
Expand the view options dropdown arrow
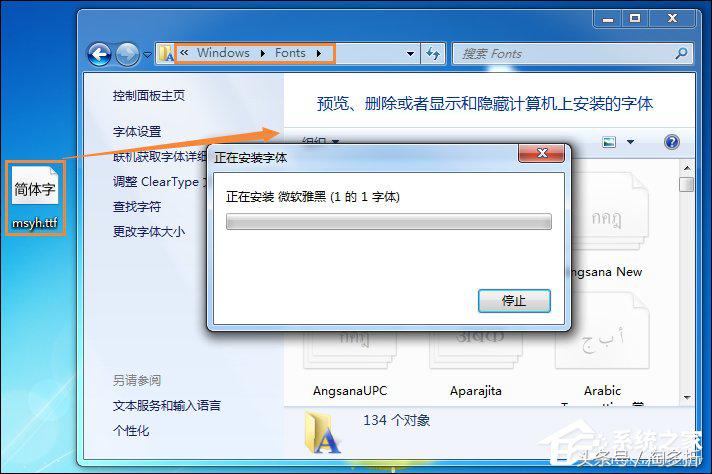click(630, 142)
